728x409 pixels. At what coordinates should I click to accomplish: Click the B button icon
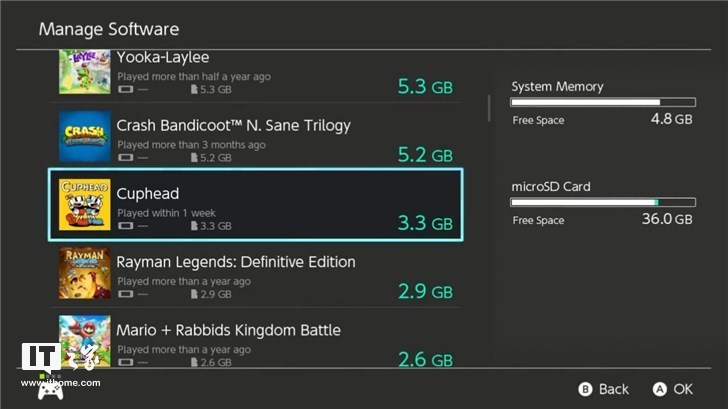[x=585, y=389]
